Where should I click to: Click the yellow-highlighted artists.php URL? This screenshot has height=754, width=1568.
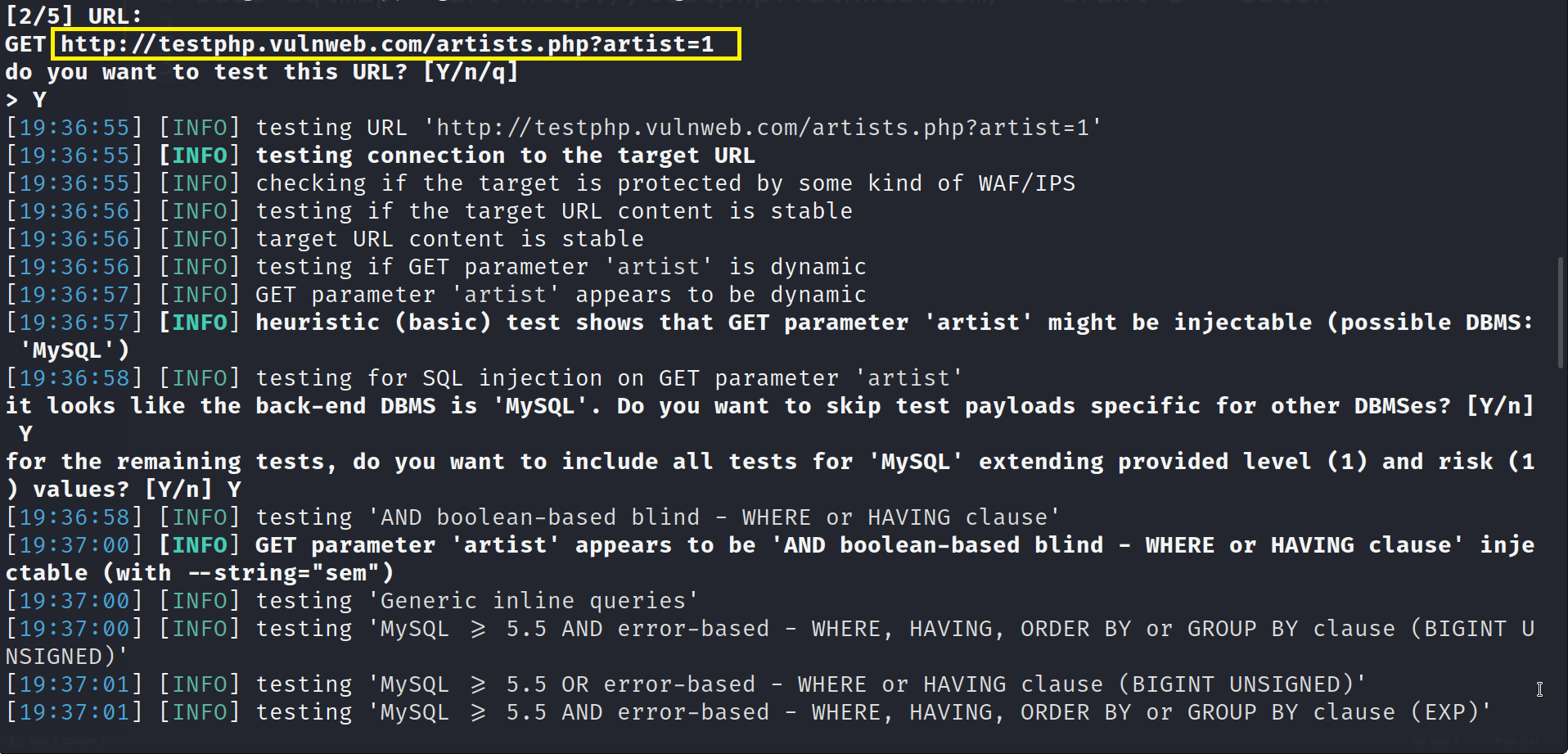tap(388, 44)
